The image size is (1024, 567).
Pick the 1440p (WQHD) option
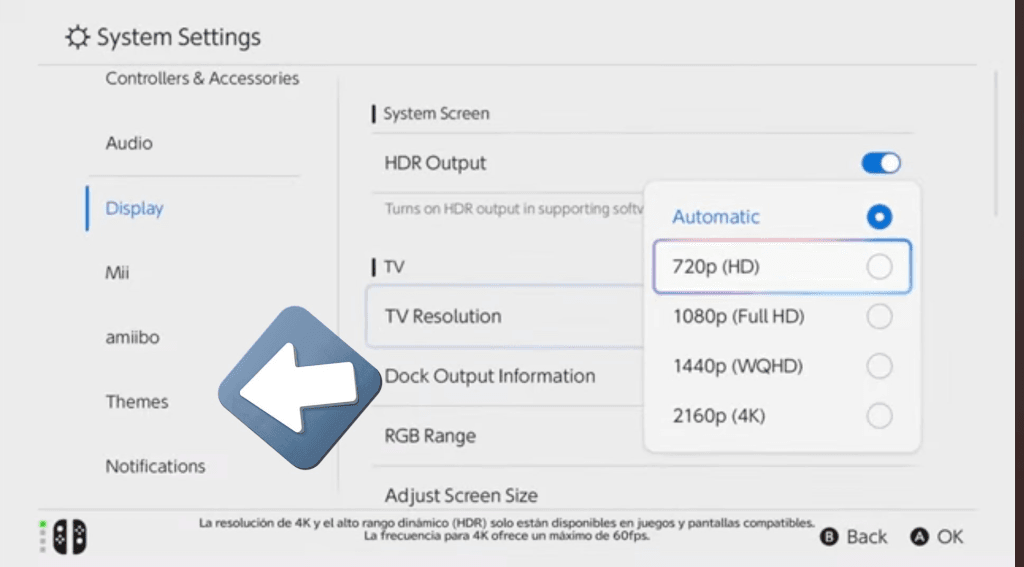879,366
